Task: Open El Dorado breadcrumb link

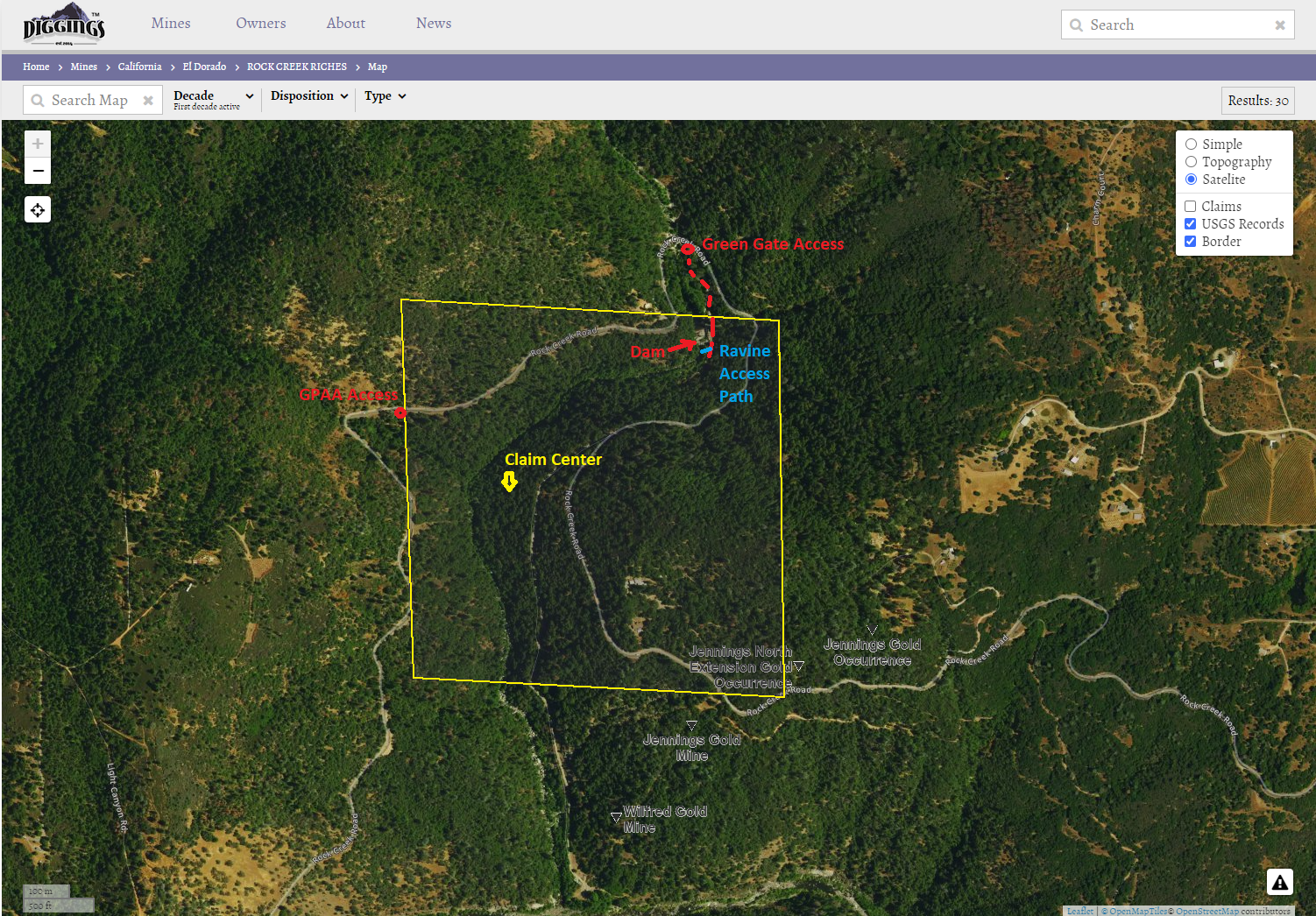Action: tap(204, 67)
